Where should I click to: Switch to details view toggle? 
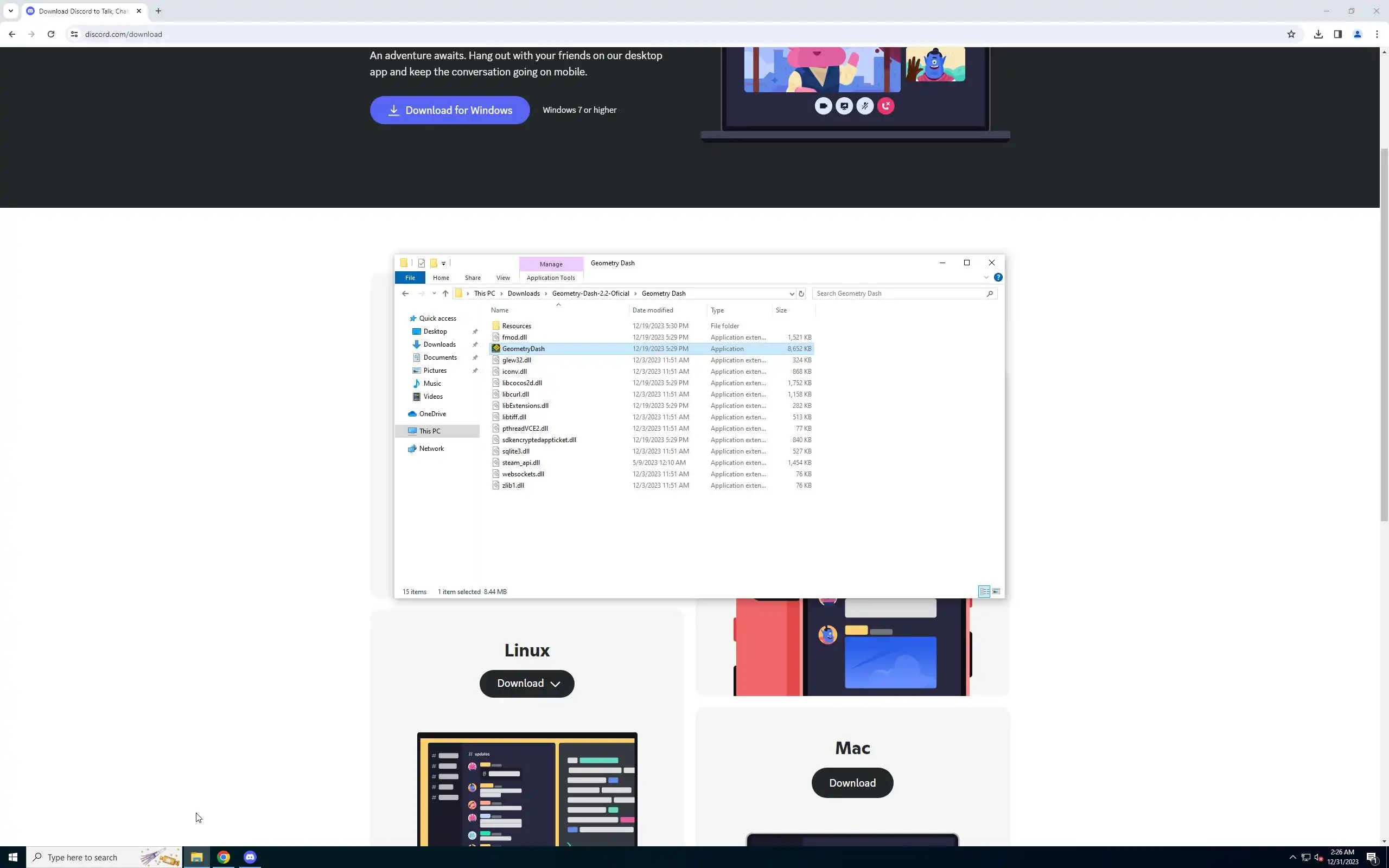point(984,591)
